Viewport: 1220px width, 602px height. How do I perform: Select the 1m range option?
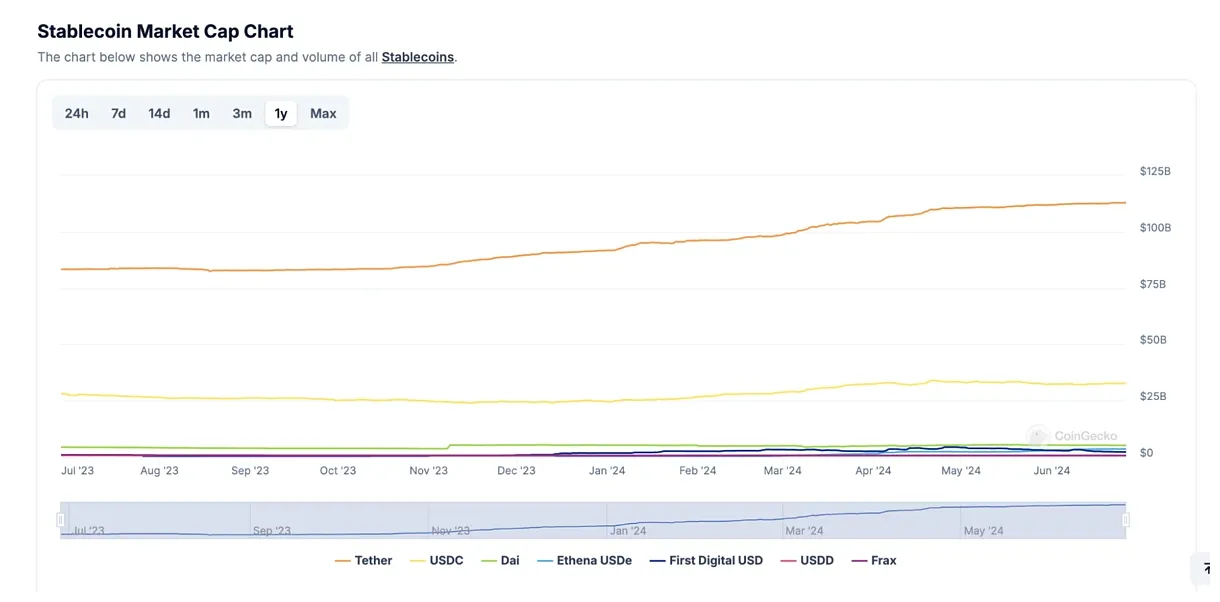click(200, 112)
